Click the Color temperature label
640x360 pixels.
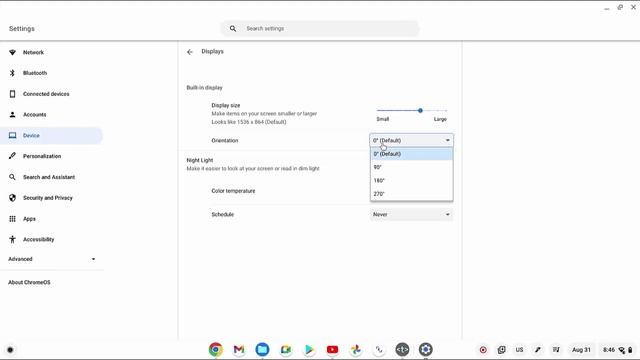[233, 191]
